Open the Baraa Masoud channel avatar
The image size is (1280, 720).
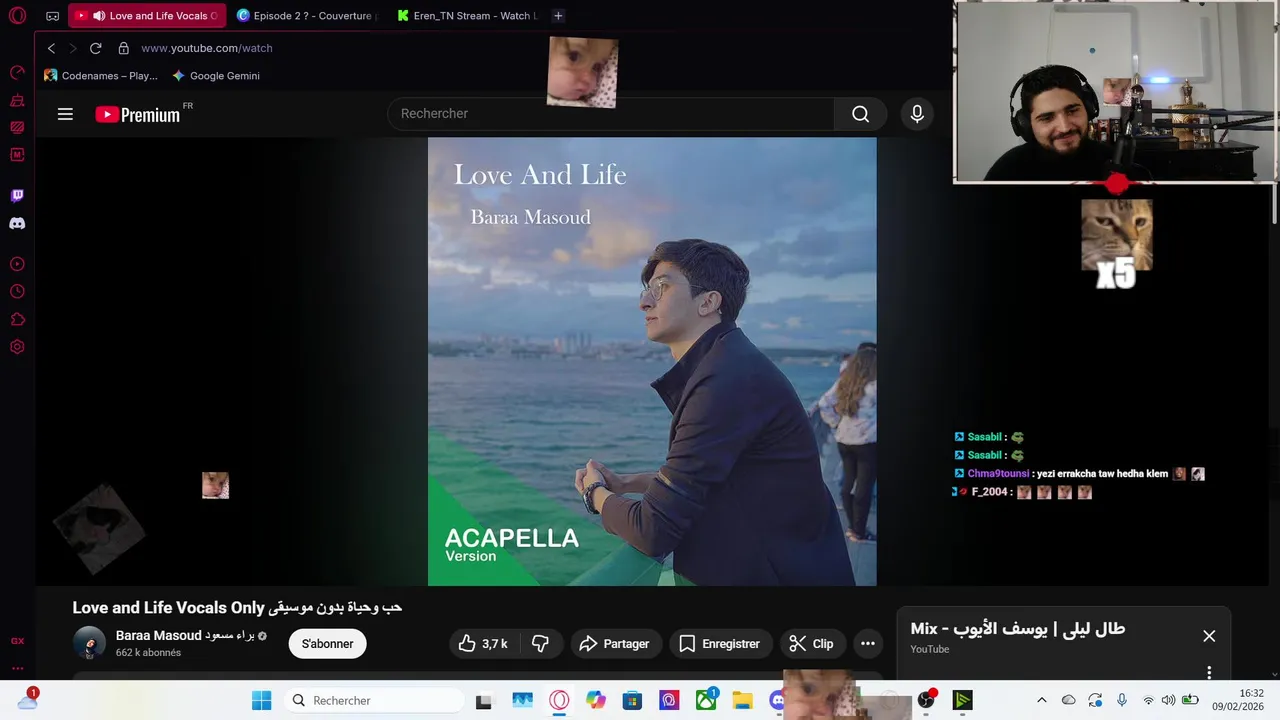(89, 643)
